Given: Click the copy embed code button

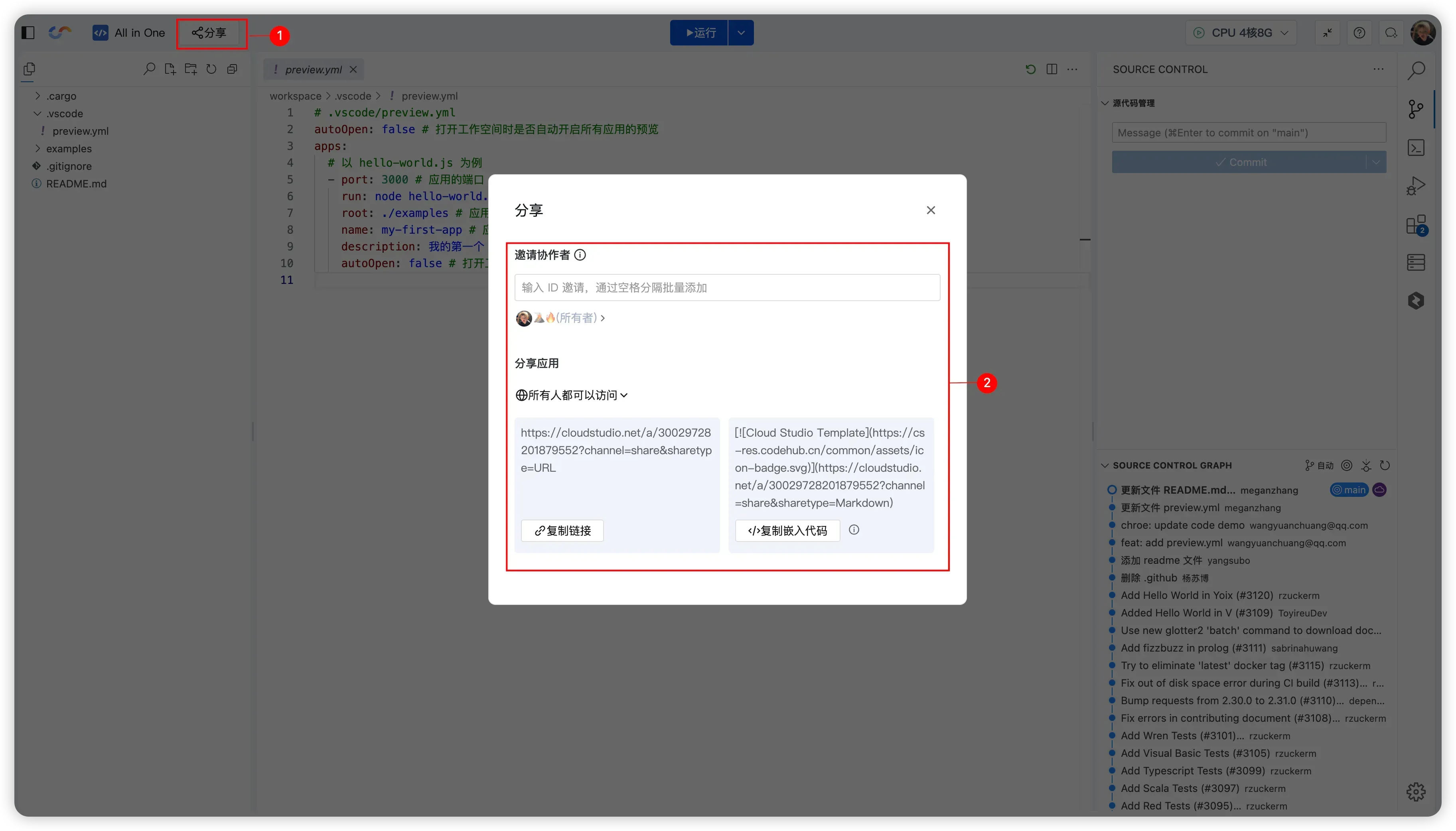Looking at the screenshot, I should click(x=787, y=530).
